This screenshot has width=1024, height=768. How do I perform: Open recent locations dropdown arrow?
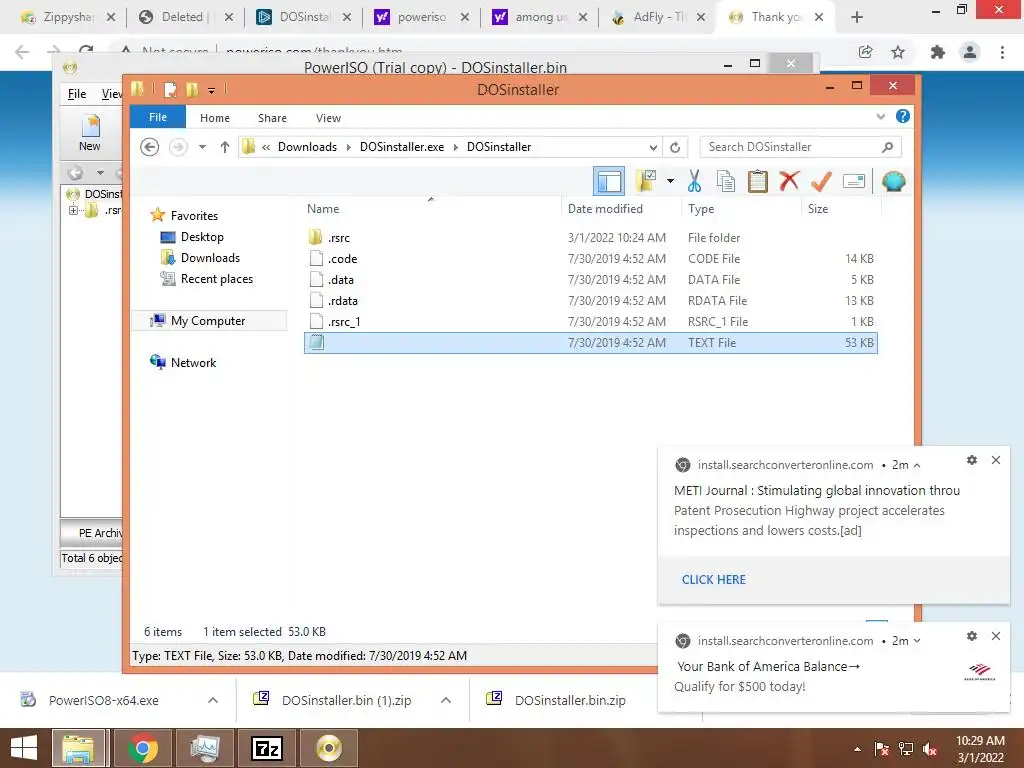[202, 147]
